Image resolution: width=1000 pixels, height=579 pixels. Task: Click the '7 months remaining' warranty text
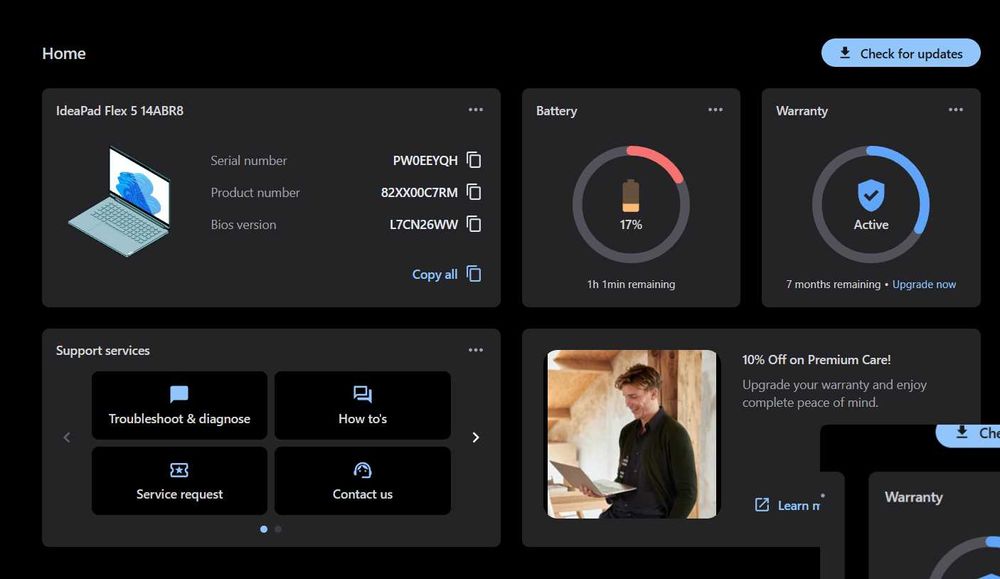pyautogui.click(x=833, y=284)
